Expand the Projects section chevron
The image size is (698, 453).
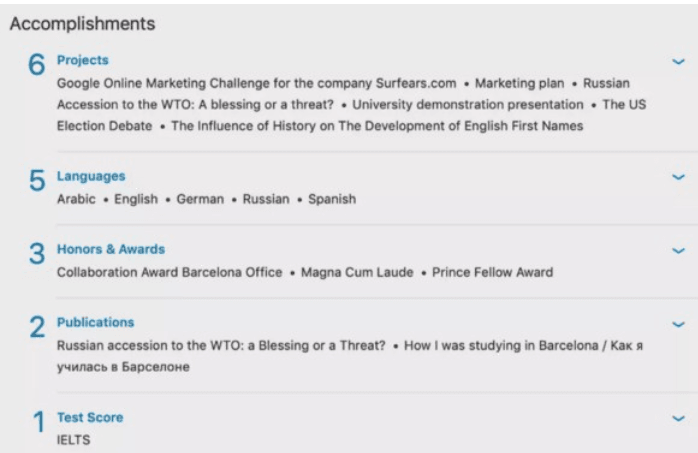(x=678, y=61)
